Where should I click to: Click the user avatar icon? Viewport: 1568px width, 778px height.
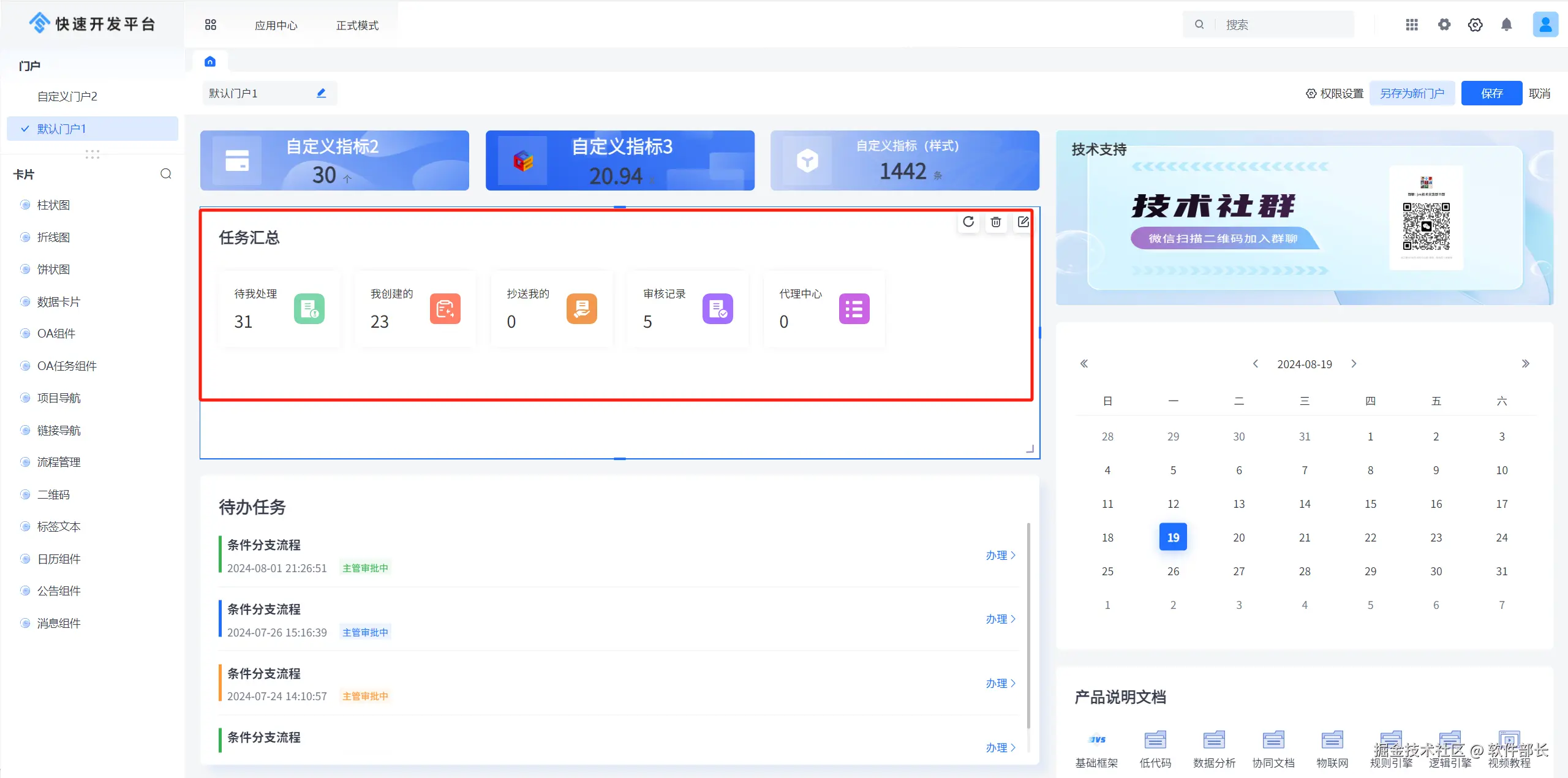click(1545, 25)
